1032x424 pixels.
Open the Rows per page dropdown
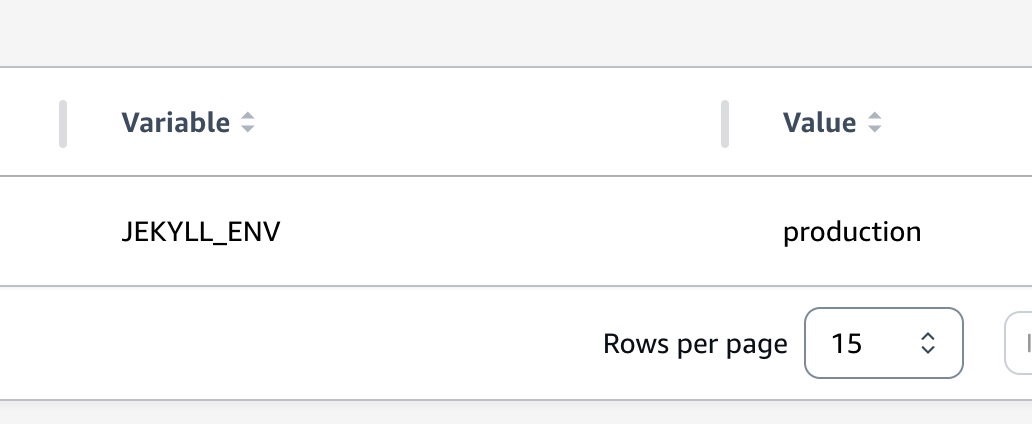point(884,343)
